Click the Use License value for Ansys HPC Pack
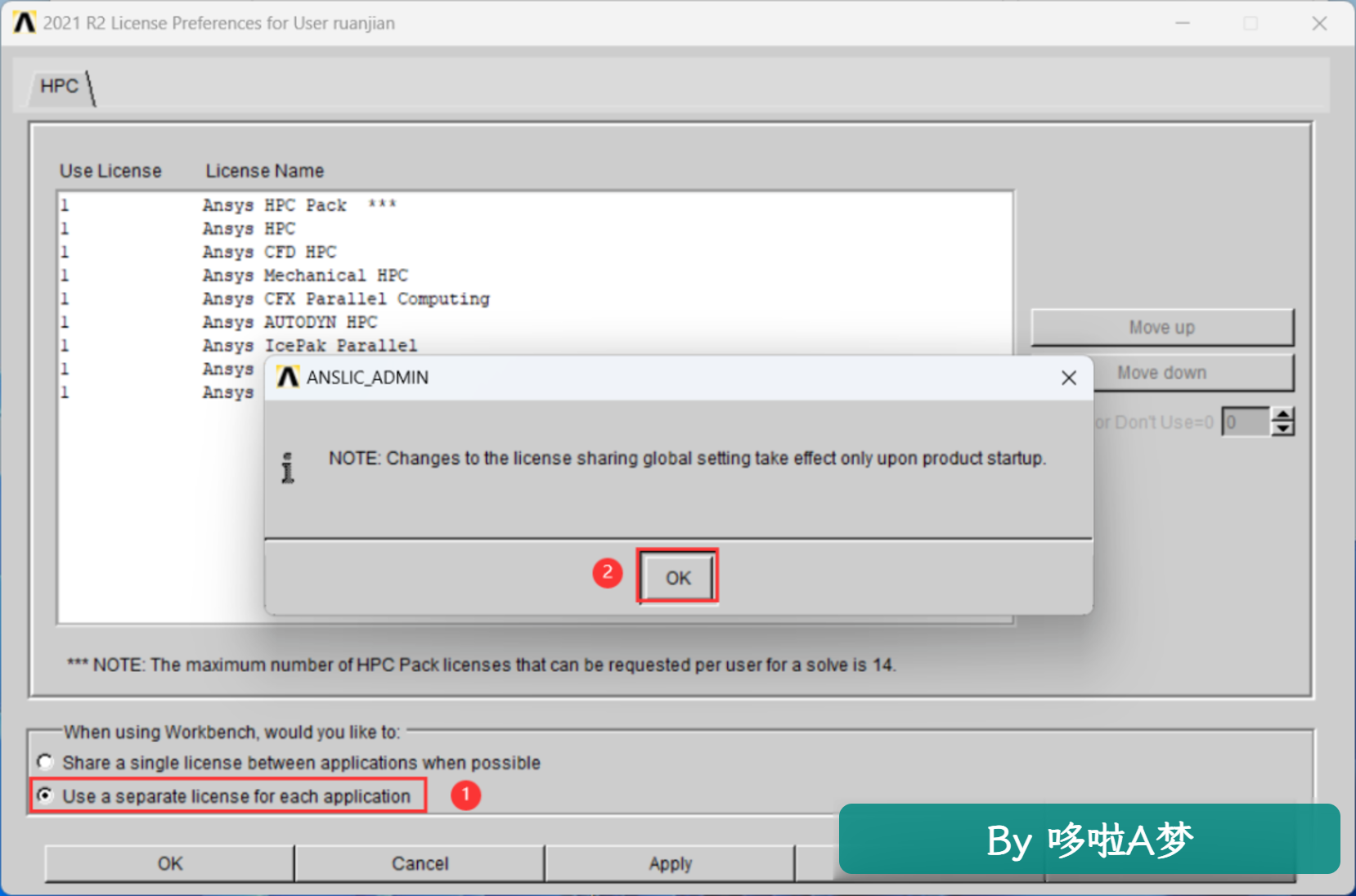 coord(65,205)
